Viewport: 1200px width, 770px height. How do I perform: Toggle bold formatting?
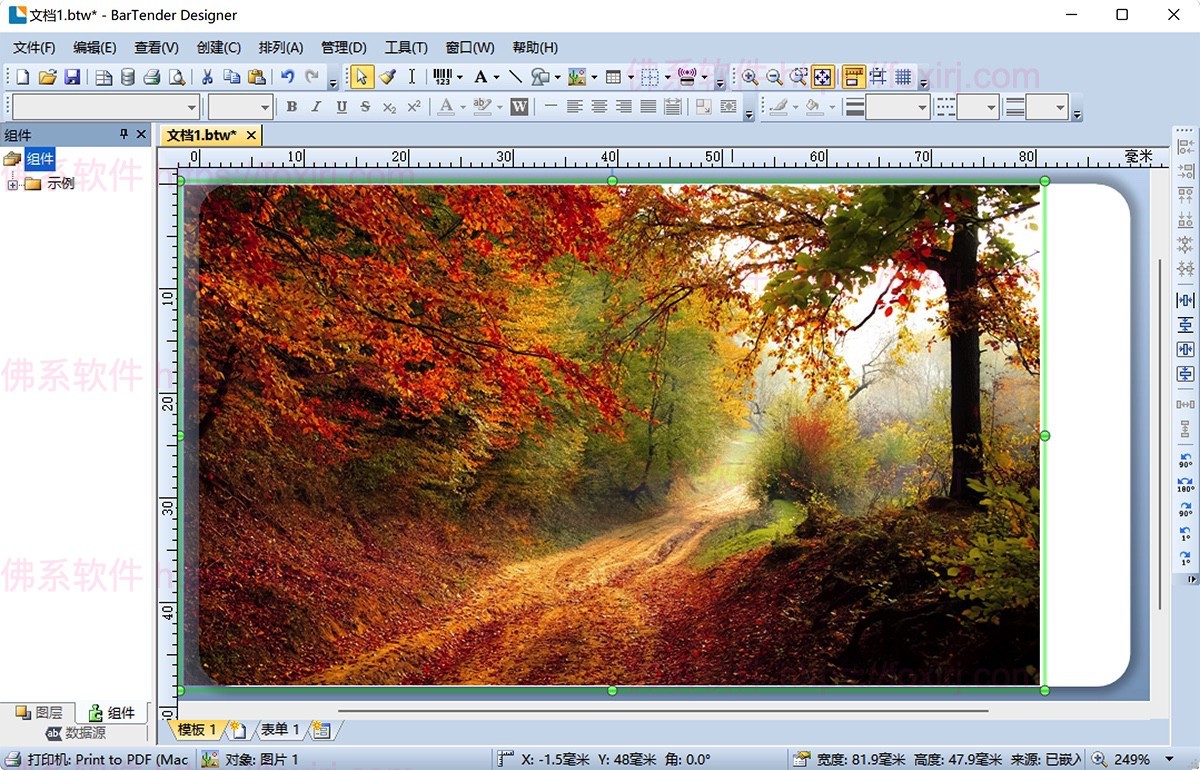(292, 107)
